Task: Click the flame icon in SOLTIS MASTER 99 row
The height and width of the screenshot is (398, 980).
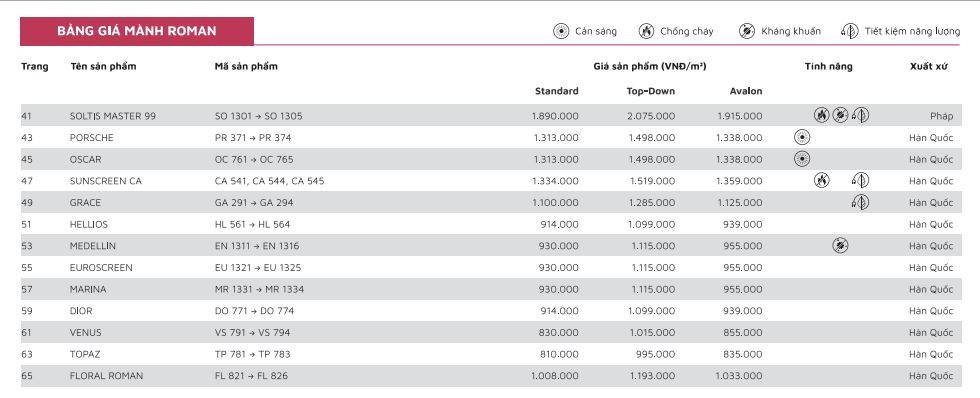Action: tap(821, 115)
